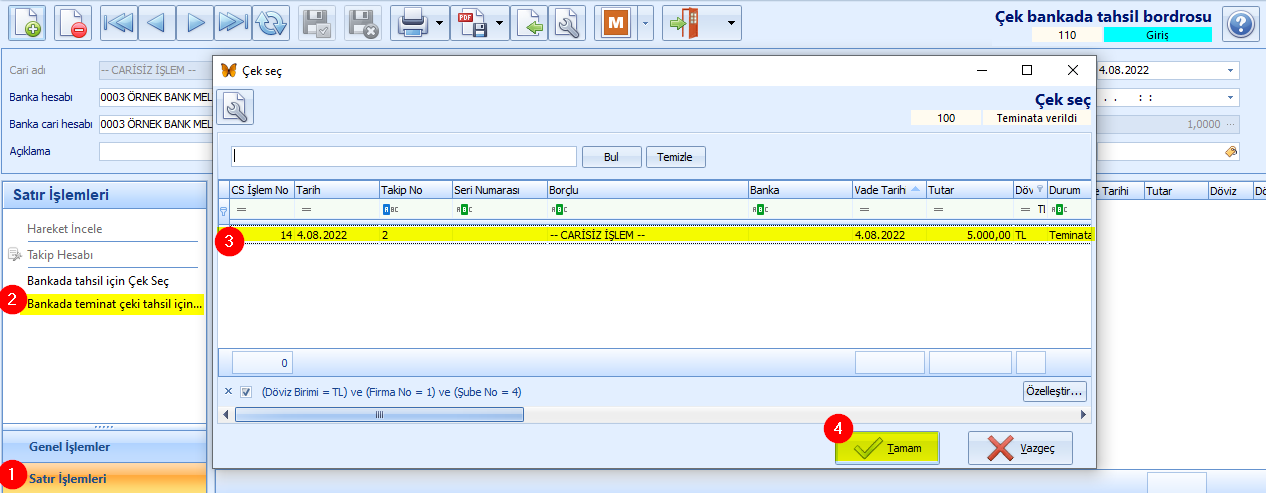Click the butterfly icon in the Çek seç title bar
The image size is (1266, 493).
[228, 71]
